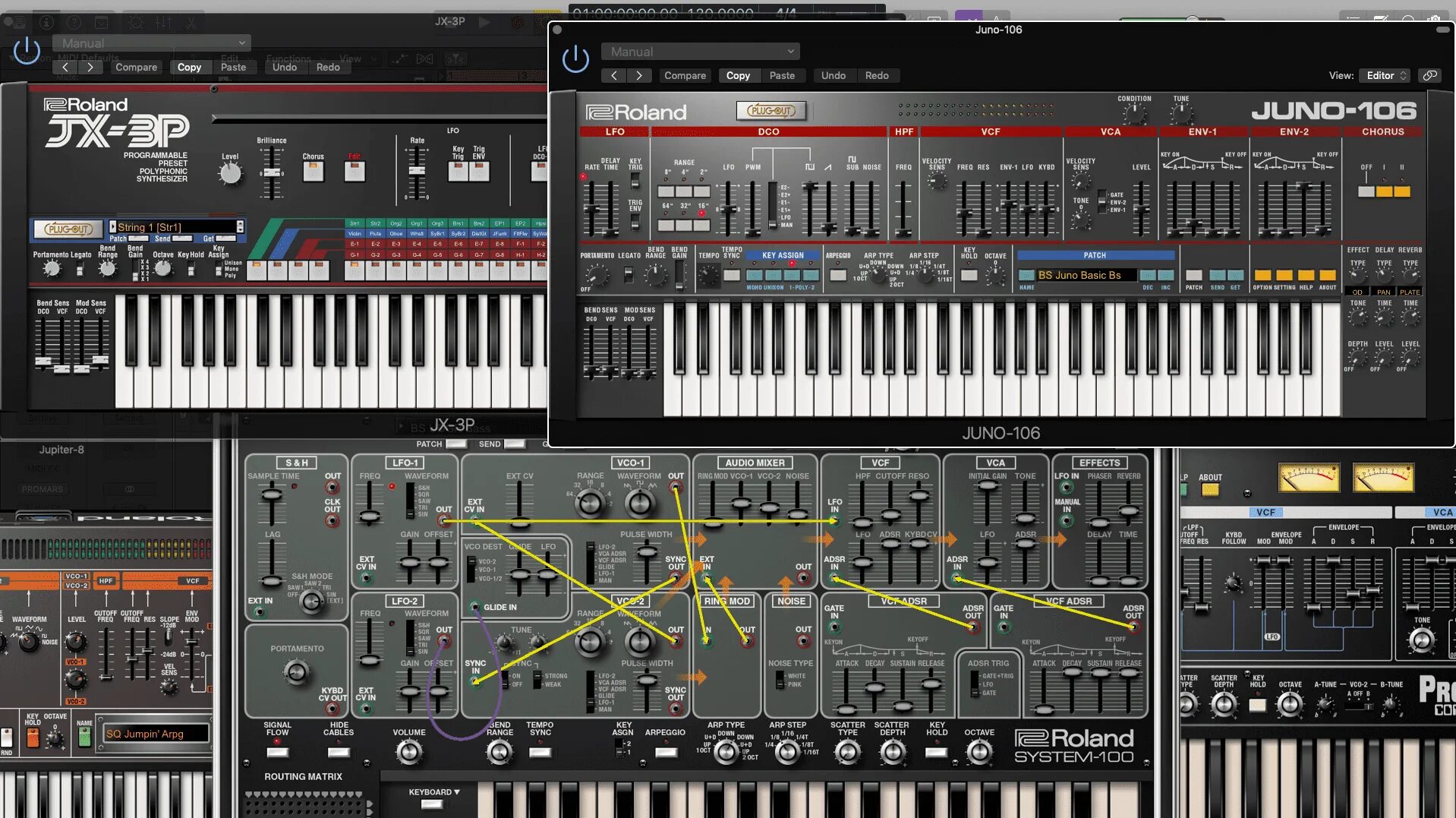
Task: Click the link icon beside View Editor
Action: 1430,75
